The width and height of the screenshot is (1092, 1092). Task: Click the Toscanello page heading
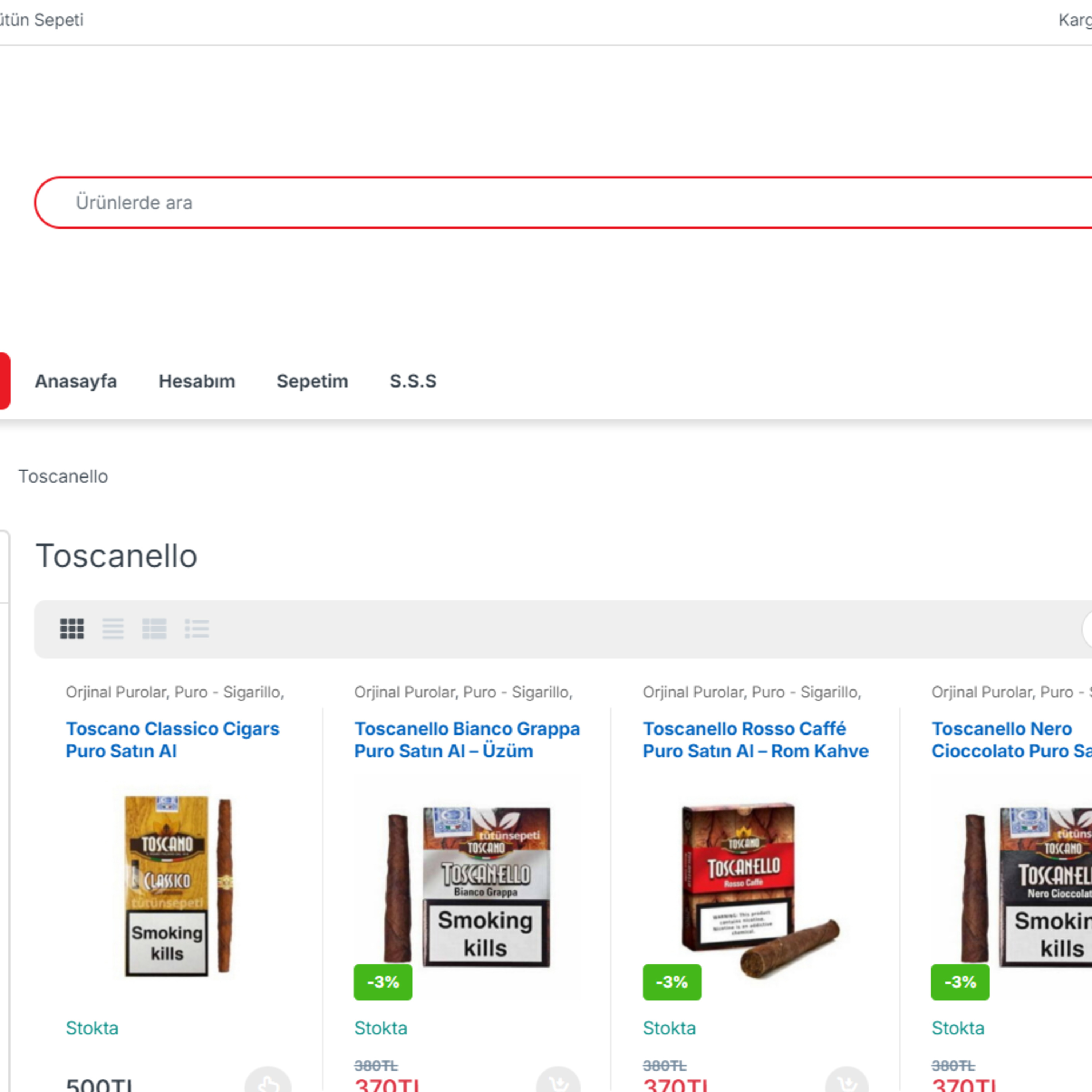(116, 556)
